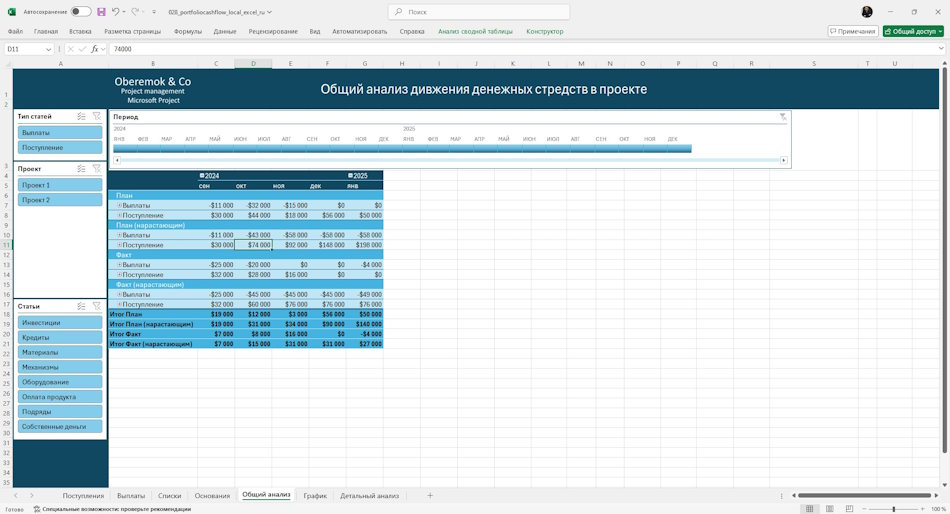Toggle multi-select in the Статьи slicer
Image resolution: width=950 pixels, height=514 pixels.
coord(81,306)
